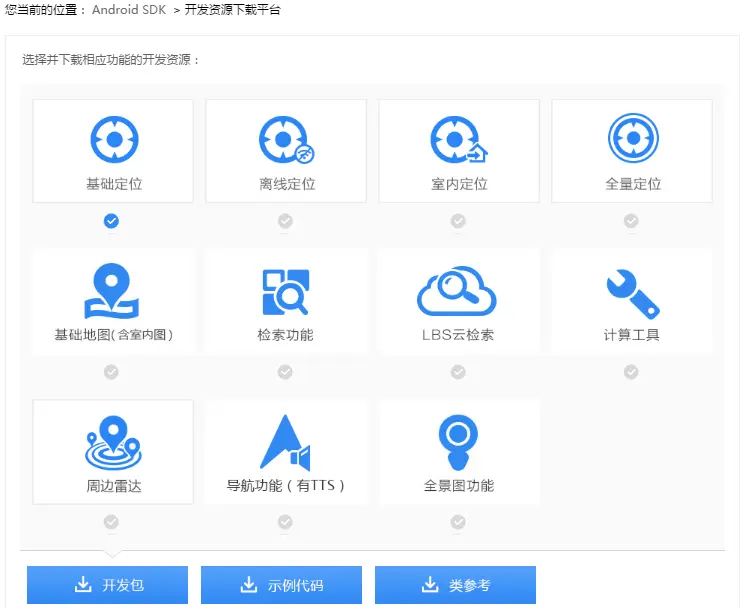Select the 检索功能 search icon
Image resolution: width=748 pixels, height=608 pixels.
click(x=286, y=292)
